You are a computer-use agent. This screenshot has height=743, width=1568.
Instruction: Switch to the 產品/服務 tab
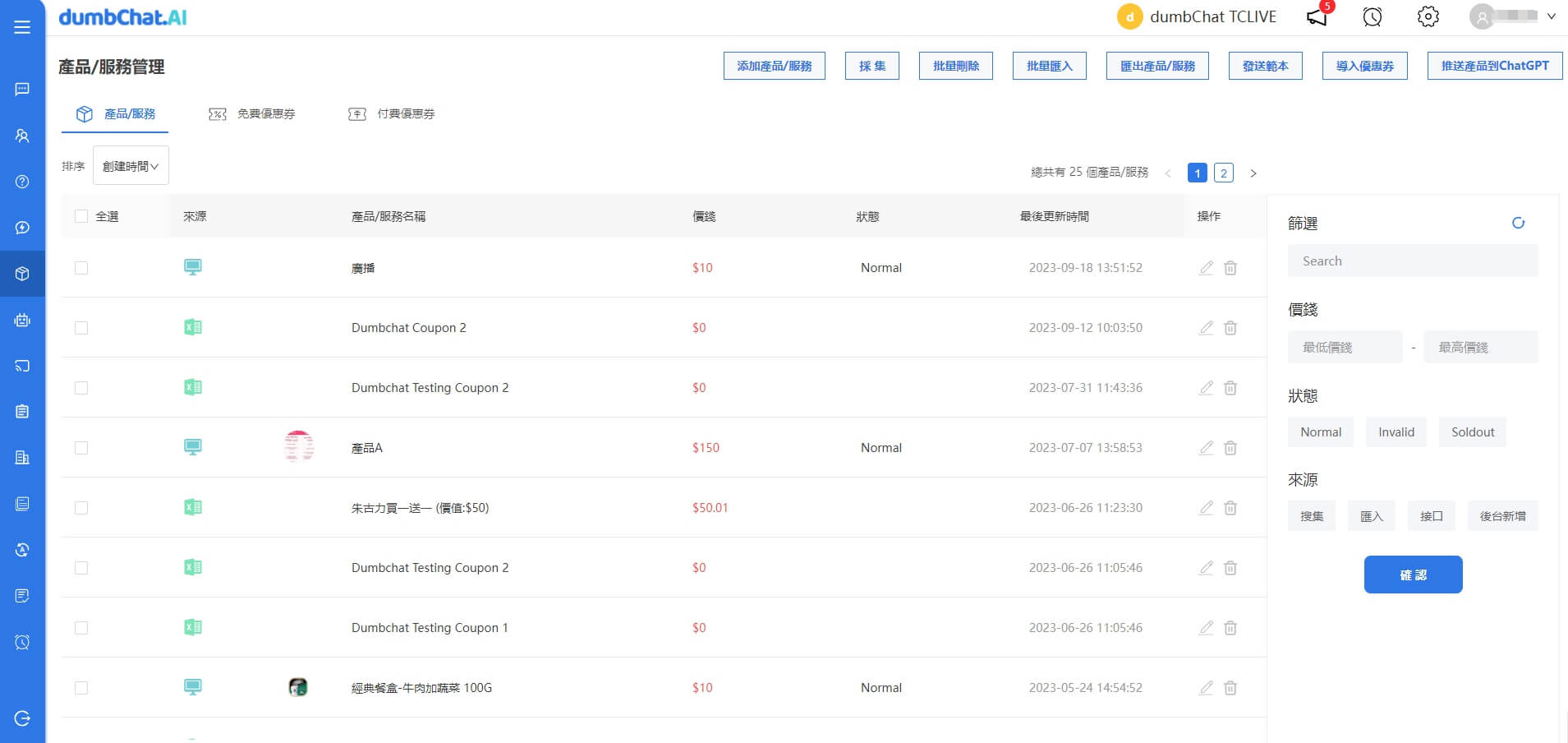pyautogui.click(x=116, y=114)
